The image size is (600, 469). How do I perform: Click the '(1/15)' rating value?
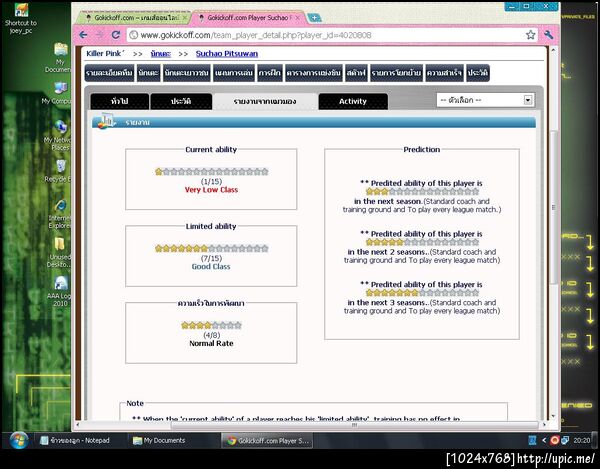(x=211, y=181)
